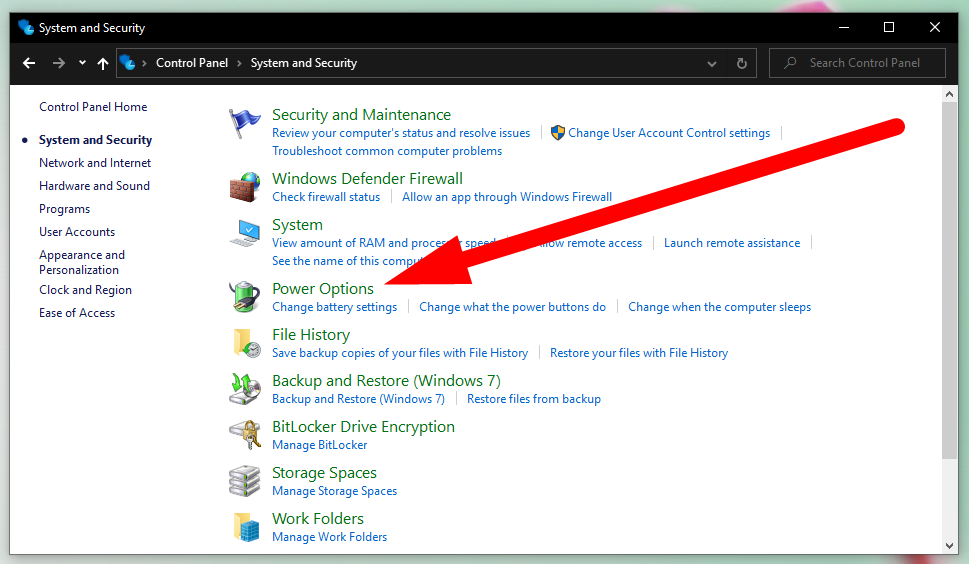Click the Storage Spaces drives icon
This screenshot has height=564, width=969.
(x=245, y=481)
